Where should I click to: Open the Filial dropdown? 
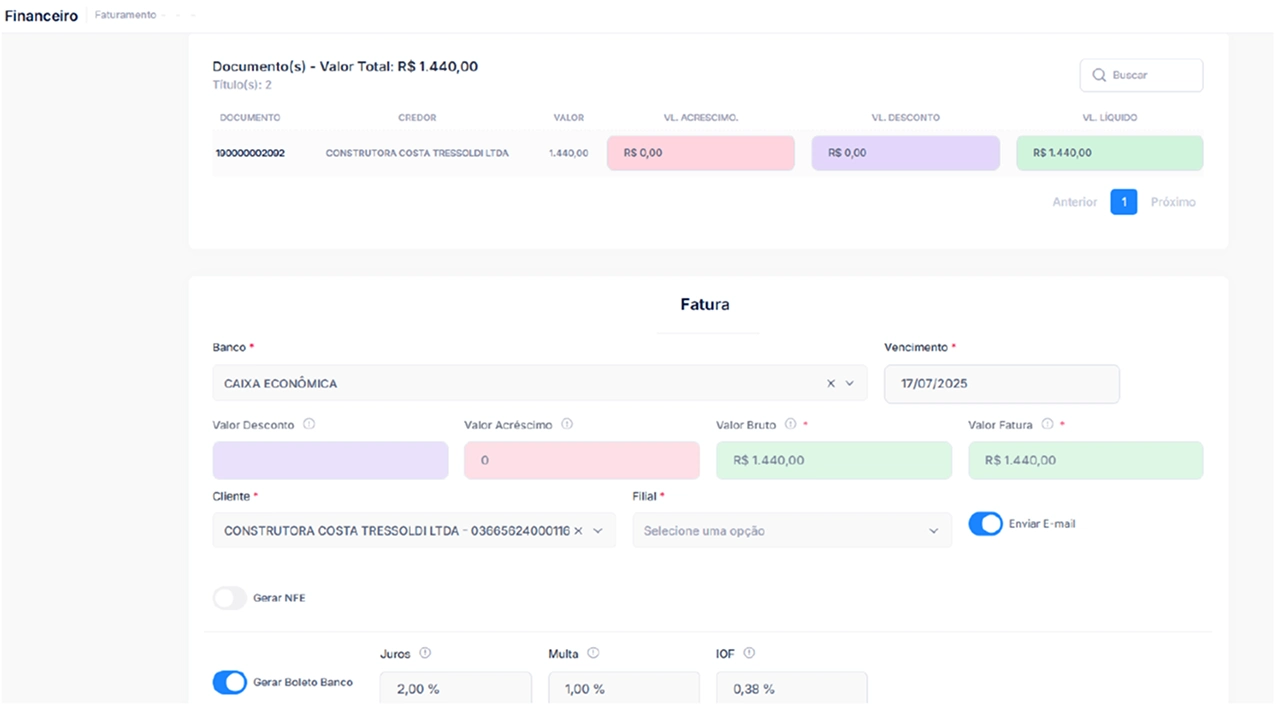pos(791,531)
